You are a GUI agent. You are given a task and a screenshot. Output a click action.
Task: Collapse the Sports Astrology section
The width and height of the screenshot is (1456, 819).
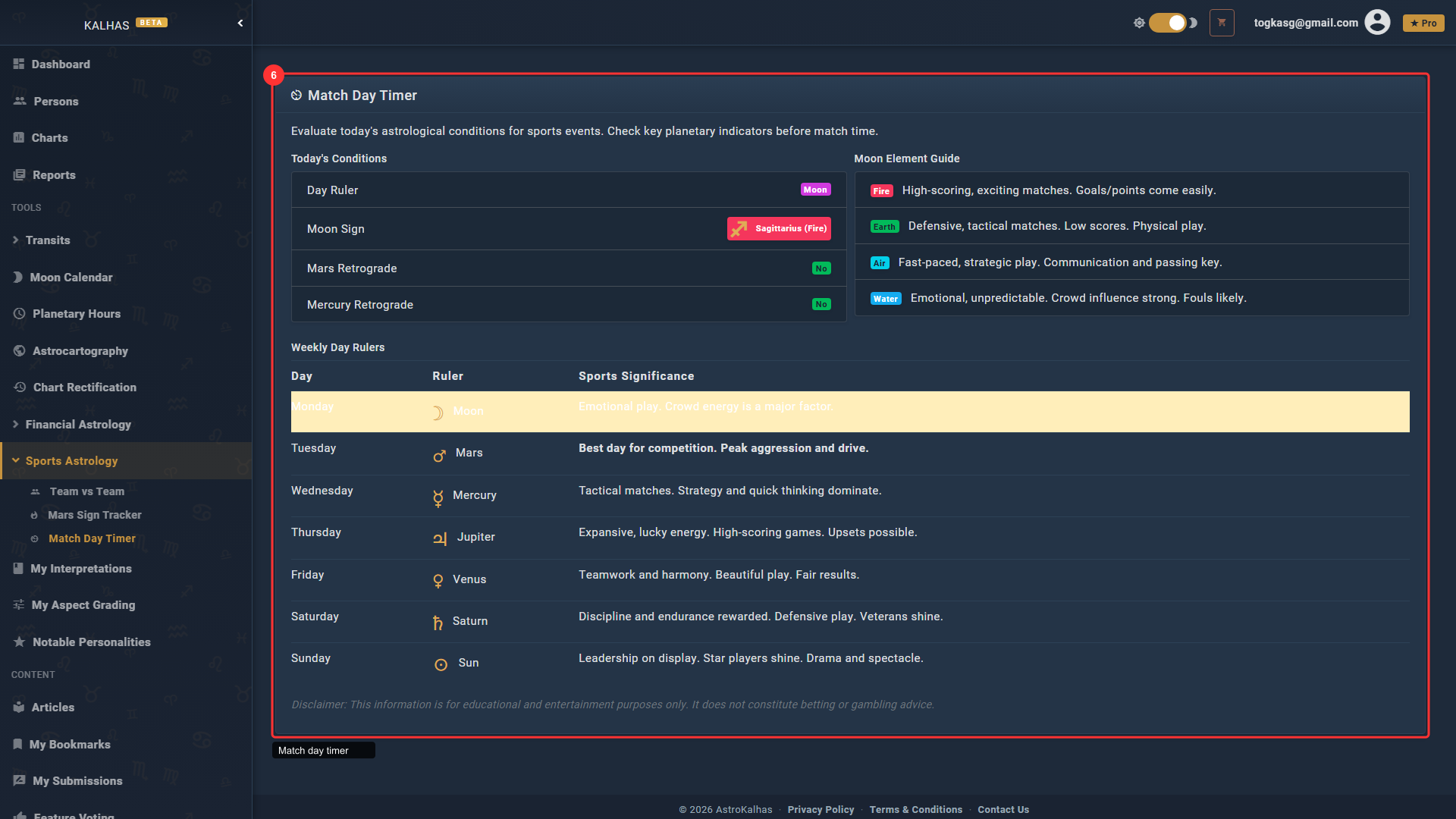[71, 461]
